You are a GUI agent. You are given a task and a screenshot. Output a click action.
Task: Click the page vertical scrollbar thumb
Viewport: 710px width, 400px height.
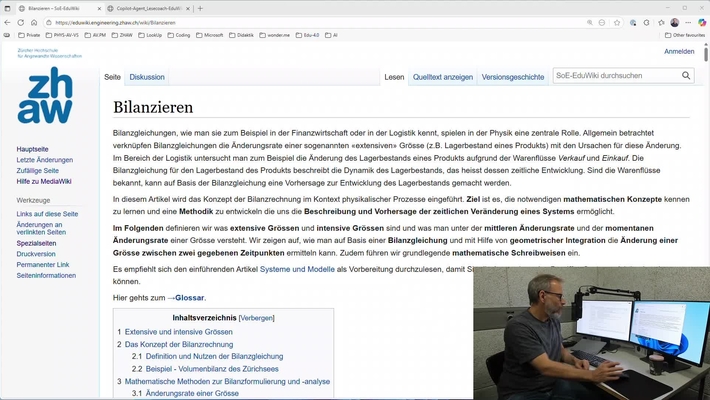pyautogui.click(x=706, y=53)
